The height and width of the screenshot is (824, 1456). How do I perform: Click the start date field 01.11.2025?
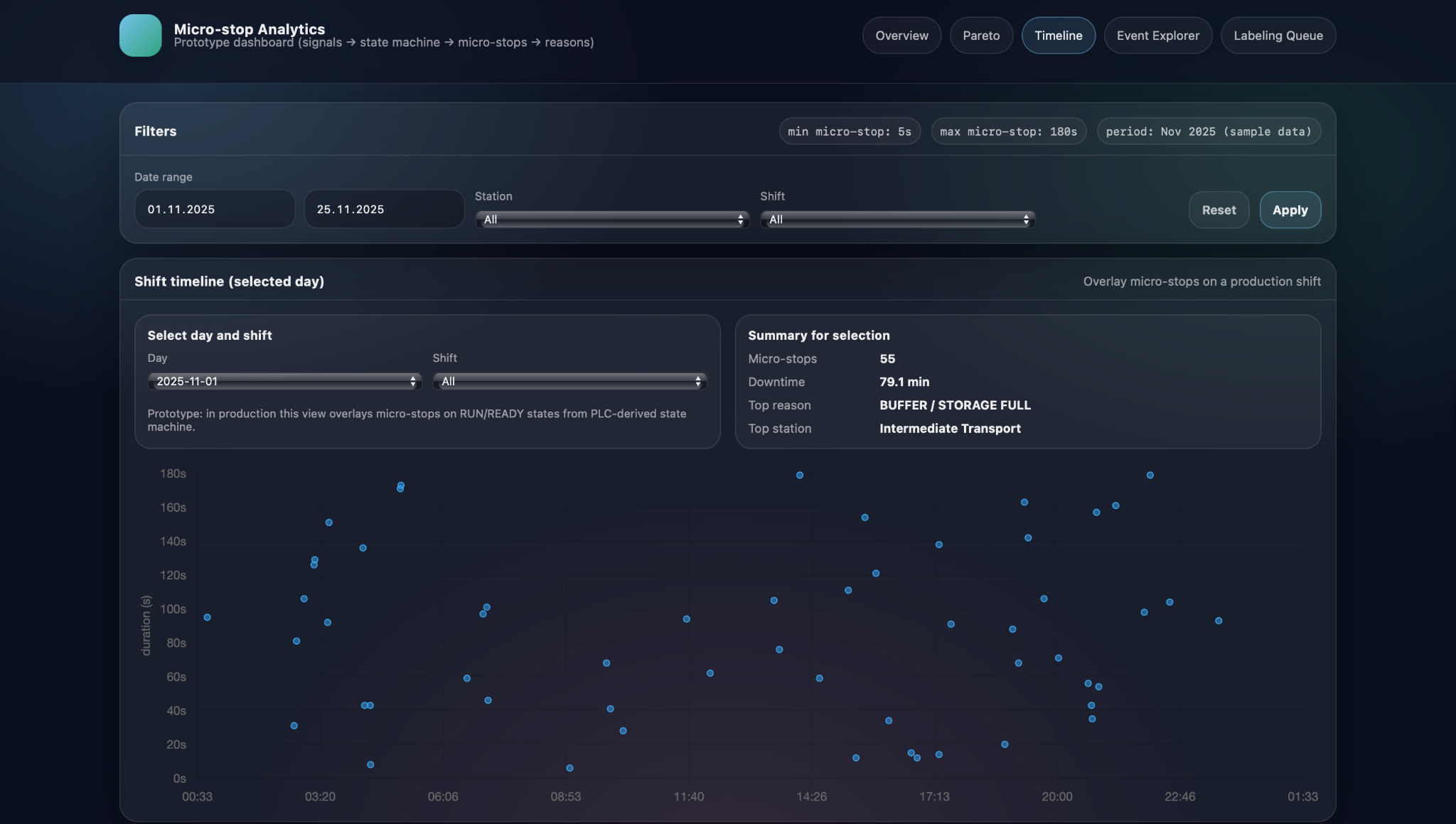coord(214,209)
